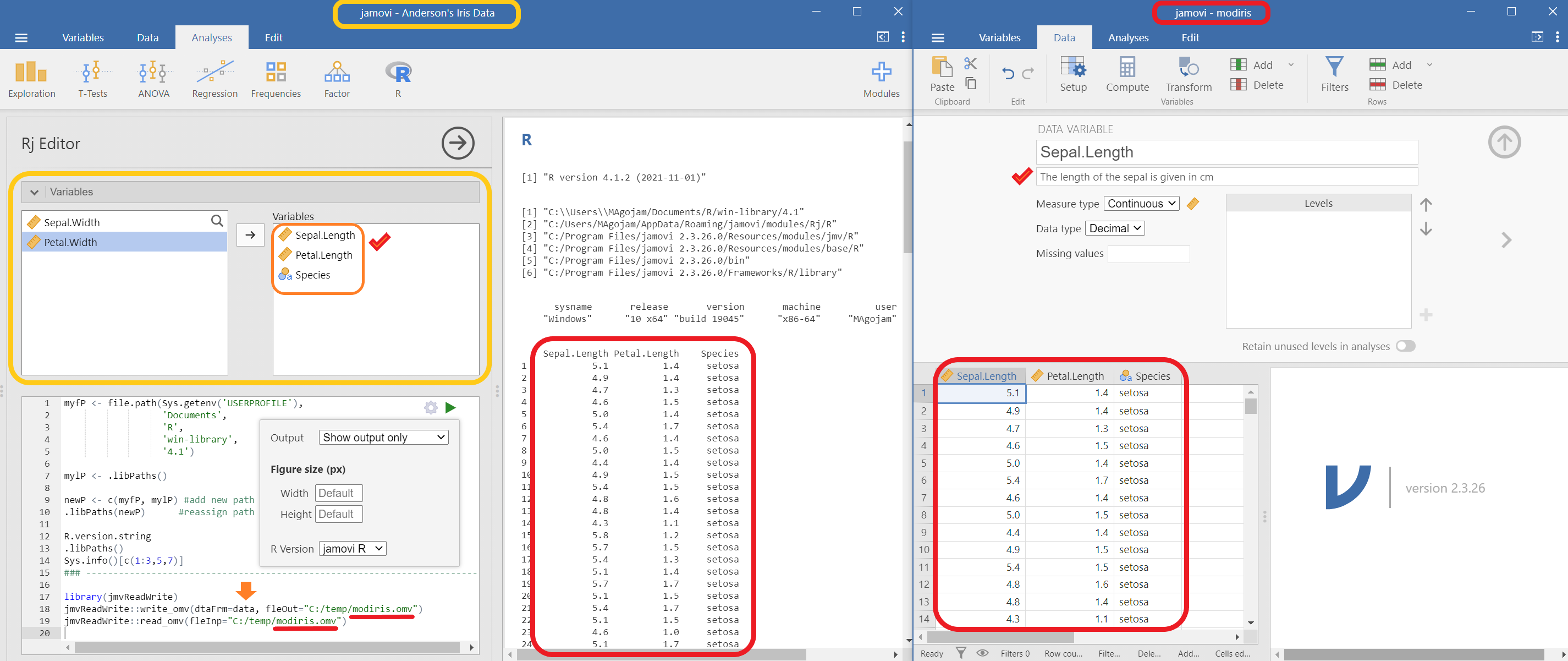1568x661 pixels.
Task: Click the Missing values input field
Action: 1148,254
